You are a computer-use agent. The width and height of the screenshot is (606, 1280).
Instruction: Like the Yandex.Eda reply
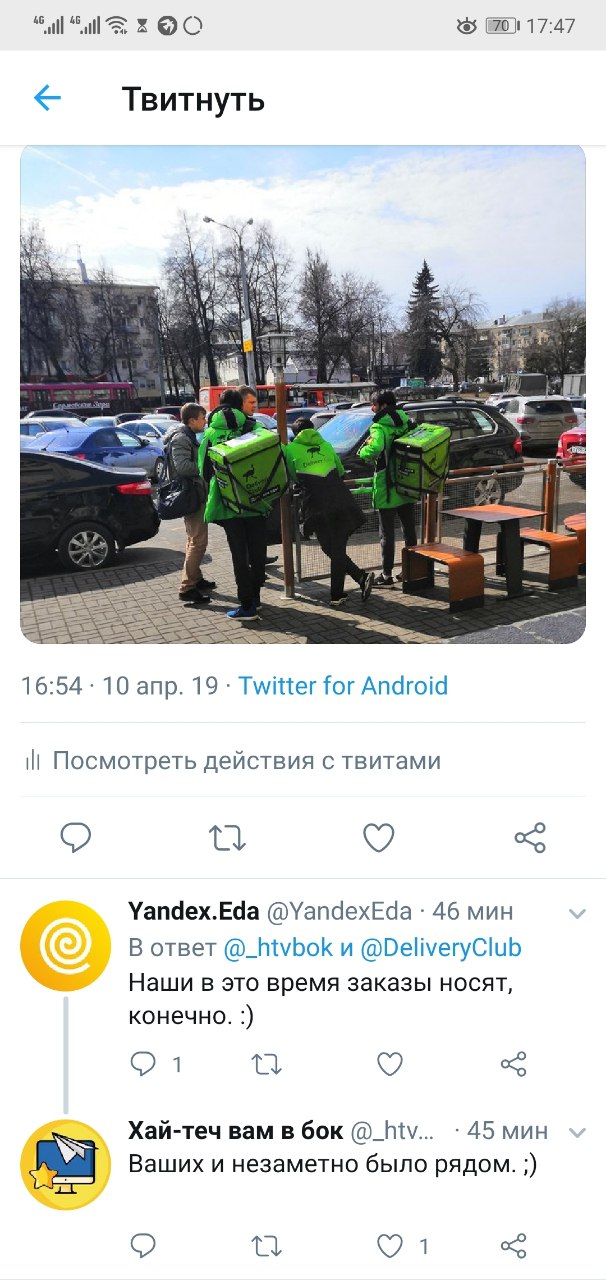(x=390, y=1064)
